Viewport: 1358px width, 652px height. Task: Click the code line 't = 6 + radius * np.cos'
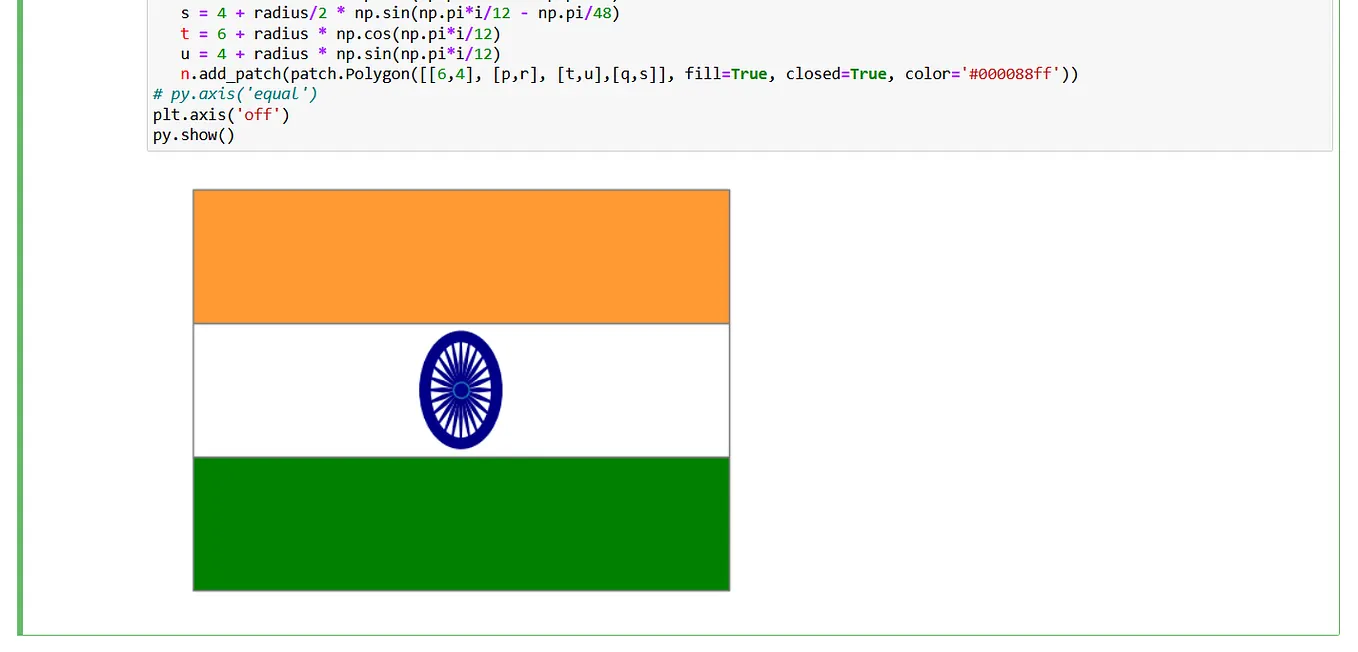[340, 34]
